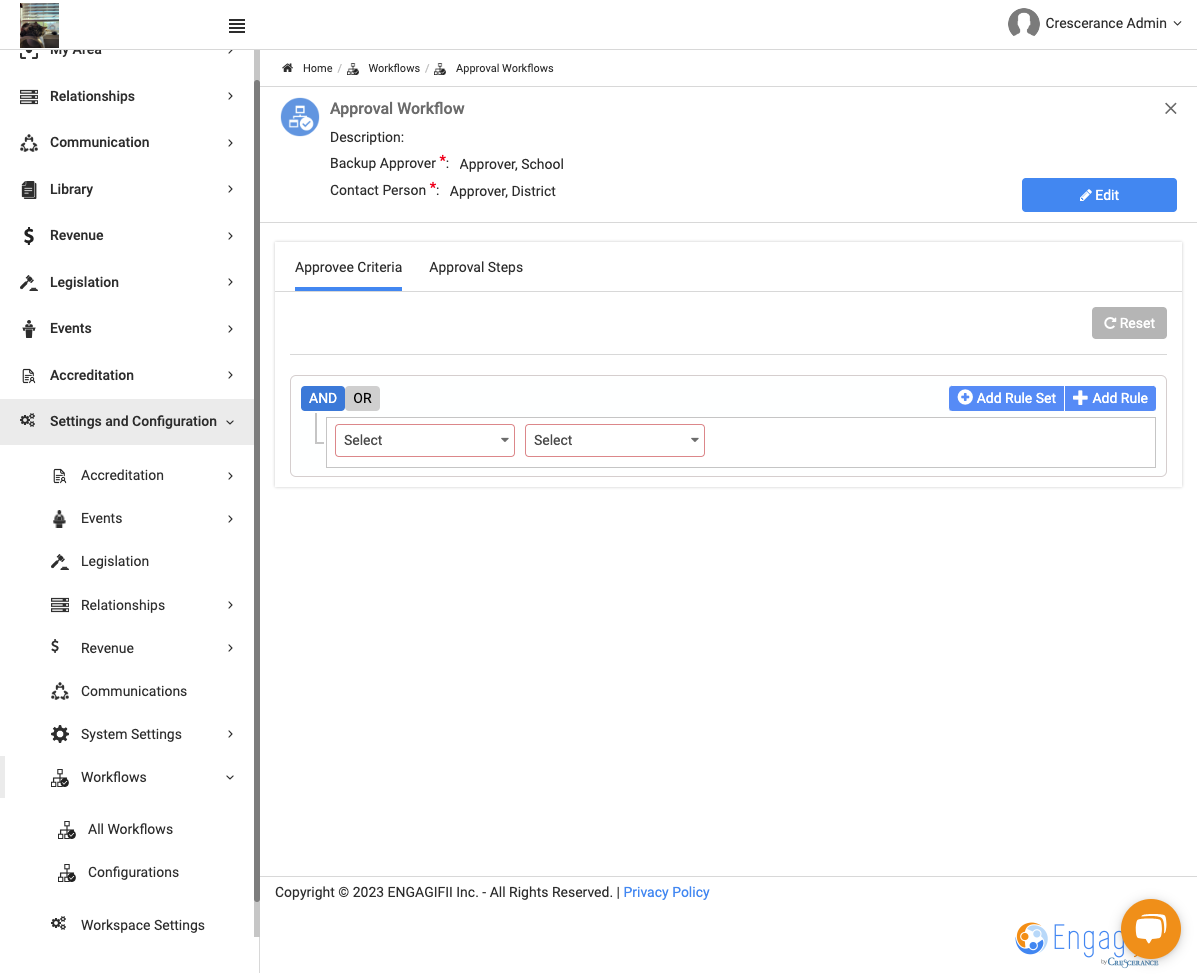This screenshot has width=1197, height=975.
Task: Toggle the hamburger menu icon
Action: tap(237, 26)
